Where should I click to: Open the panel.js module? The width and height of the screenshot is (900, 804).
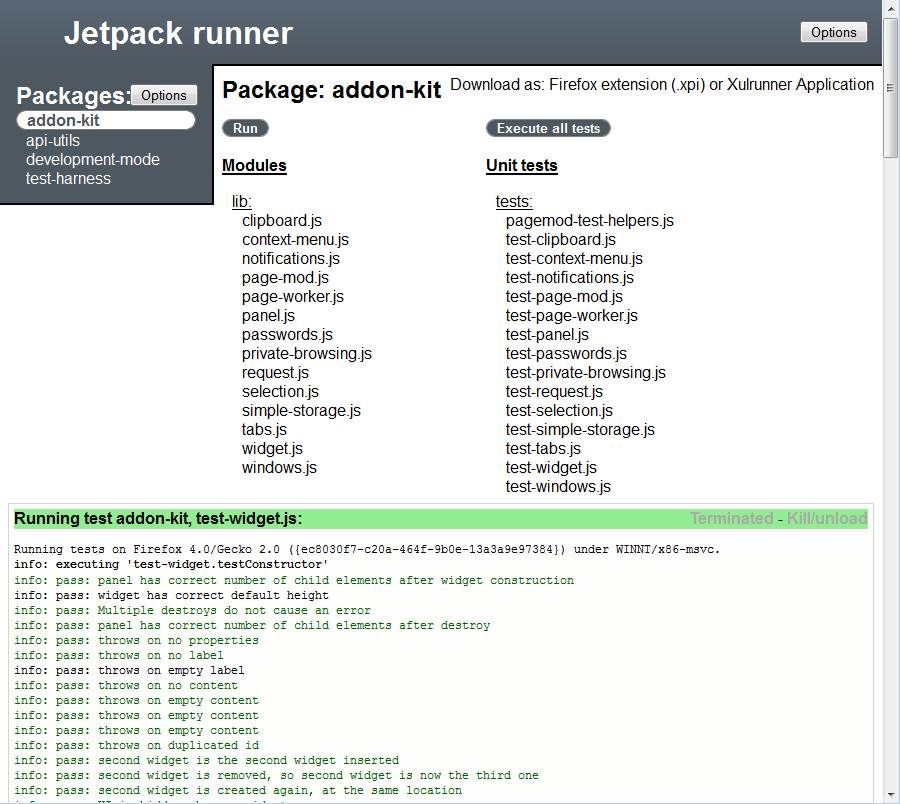pyautogui.click(x=269, y=315)
